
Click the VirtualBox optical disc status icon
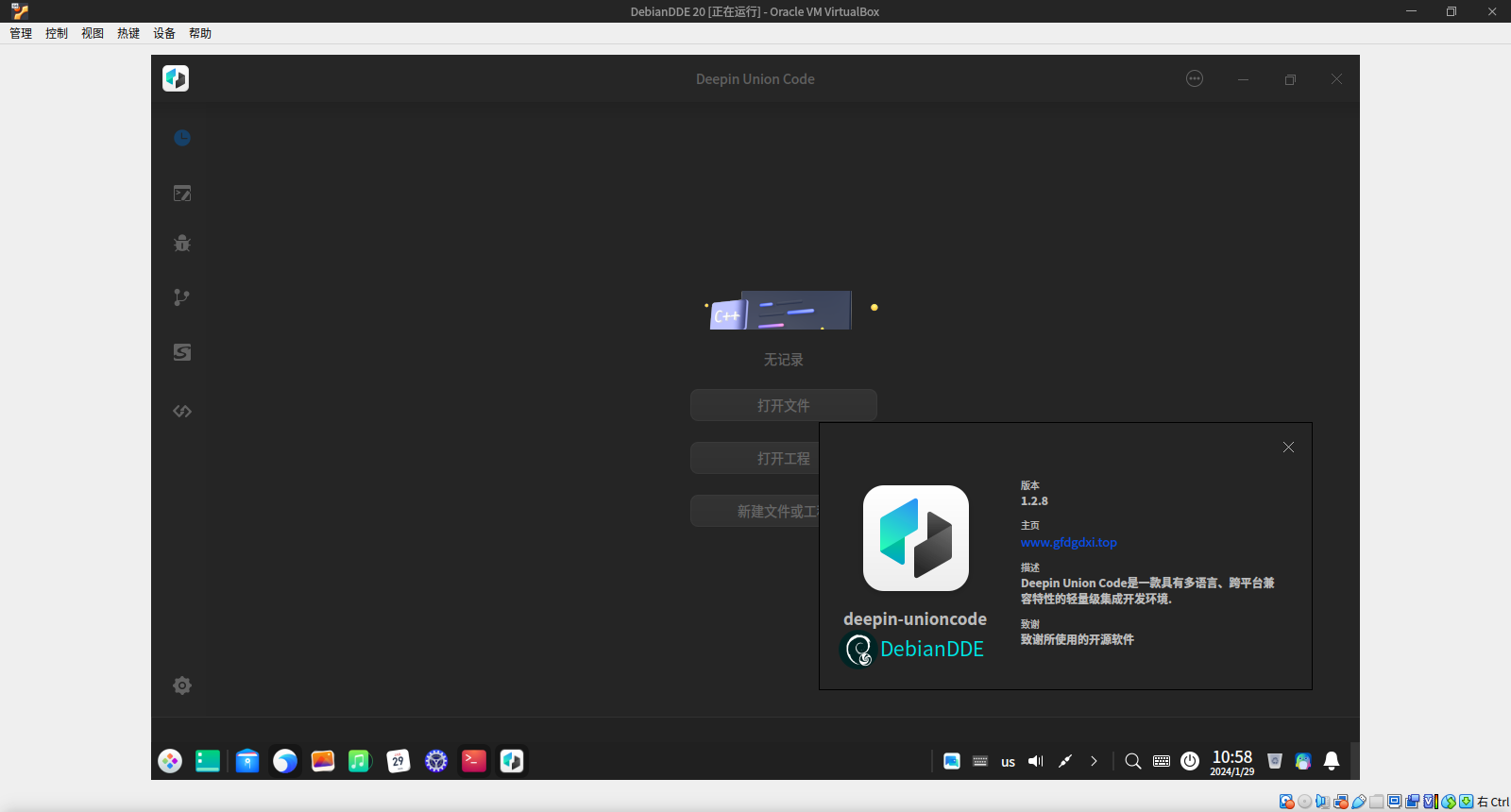click(1304, 802)
